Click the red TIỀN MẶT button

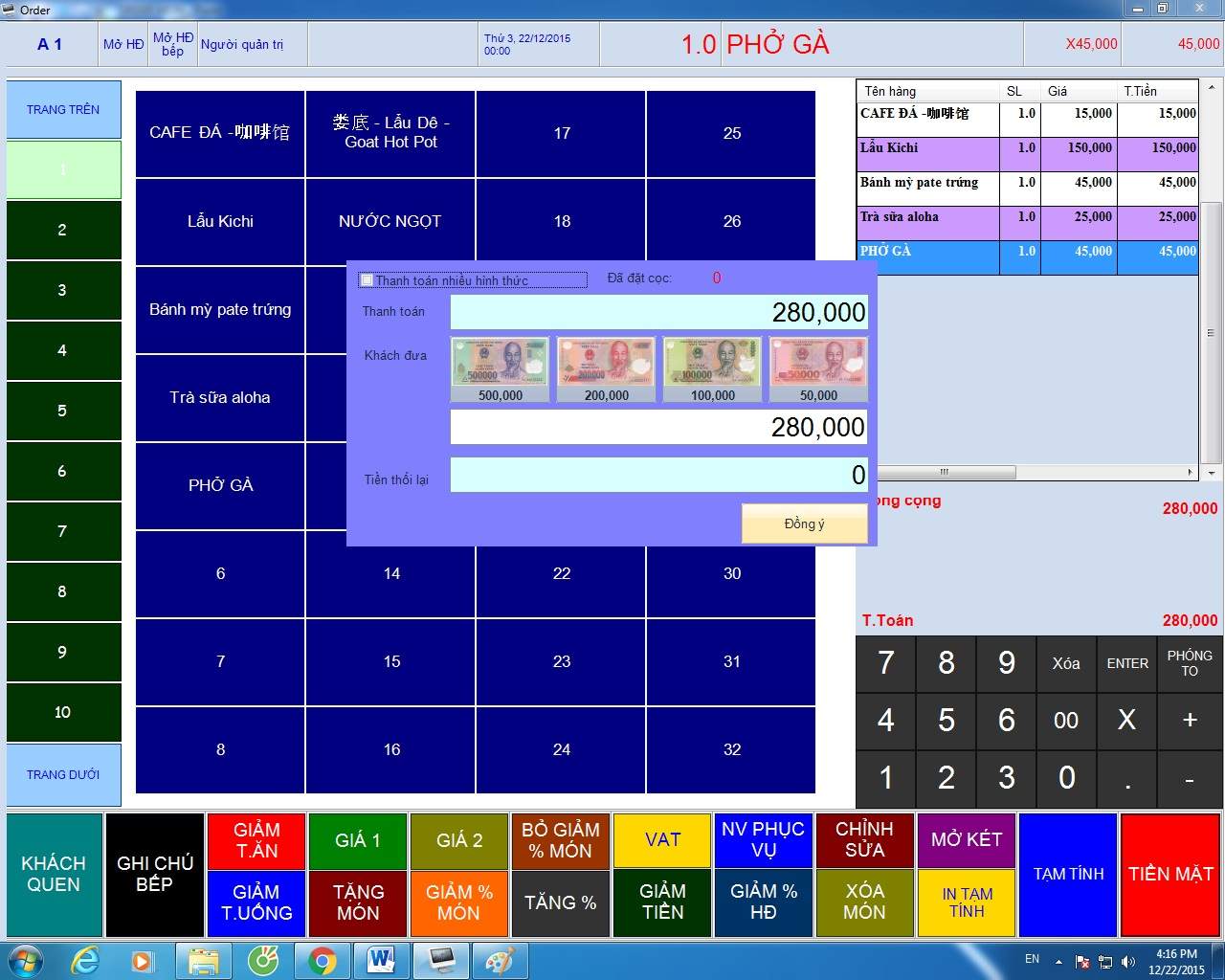tap(1169, 874)
